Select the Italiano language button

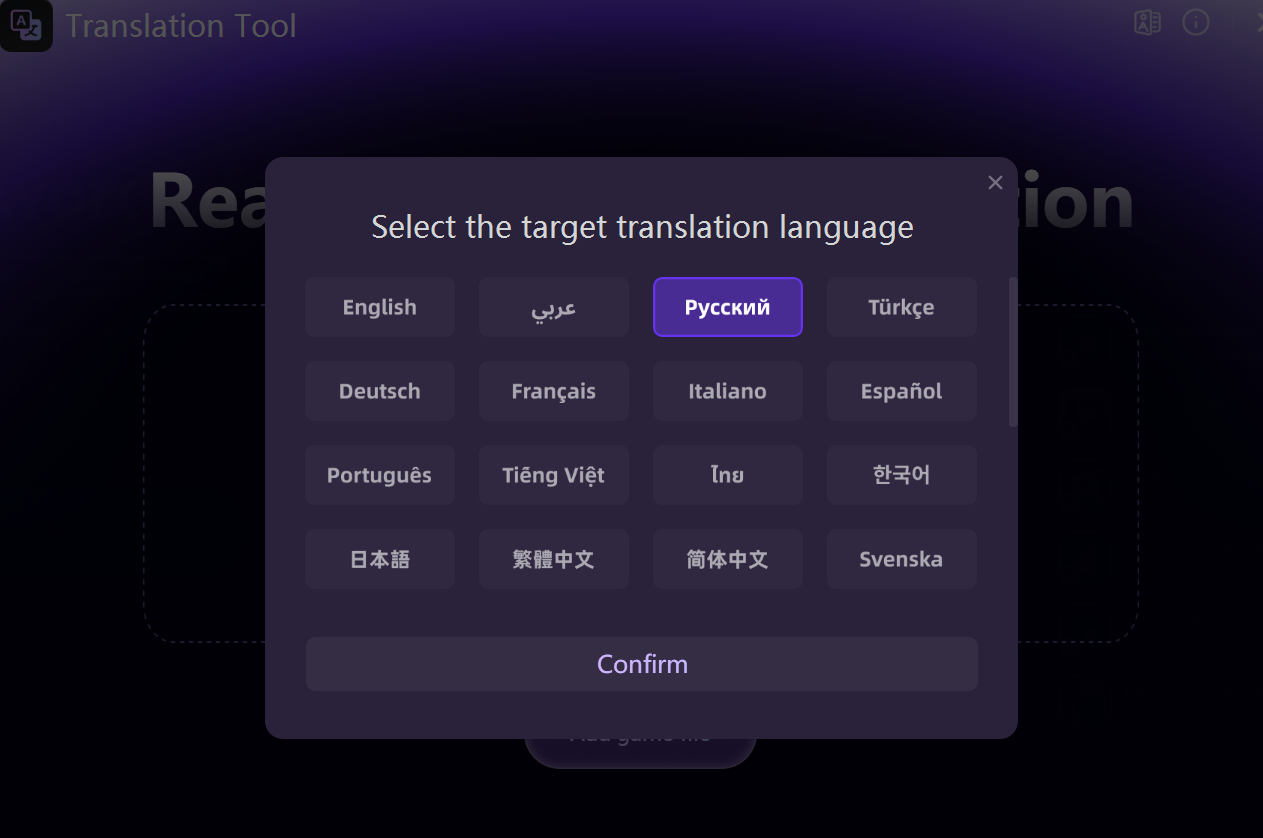point(728,391)
